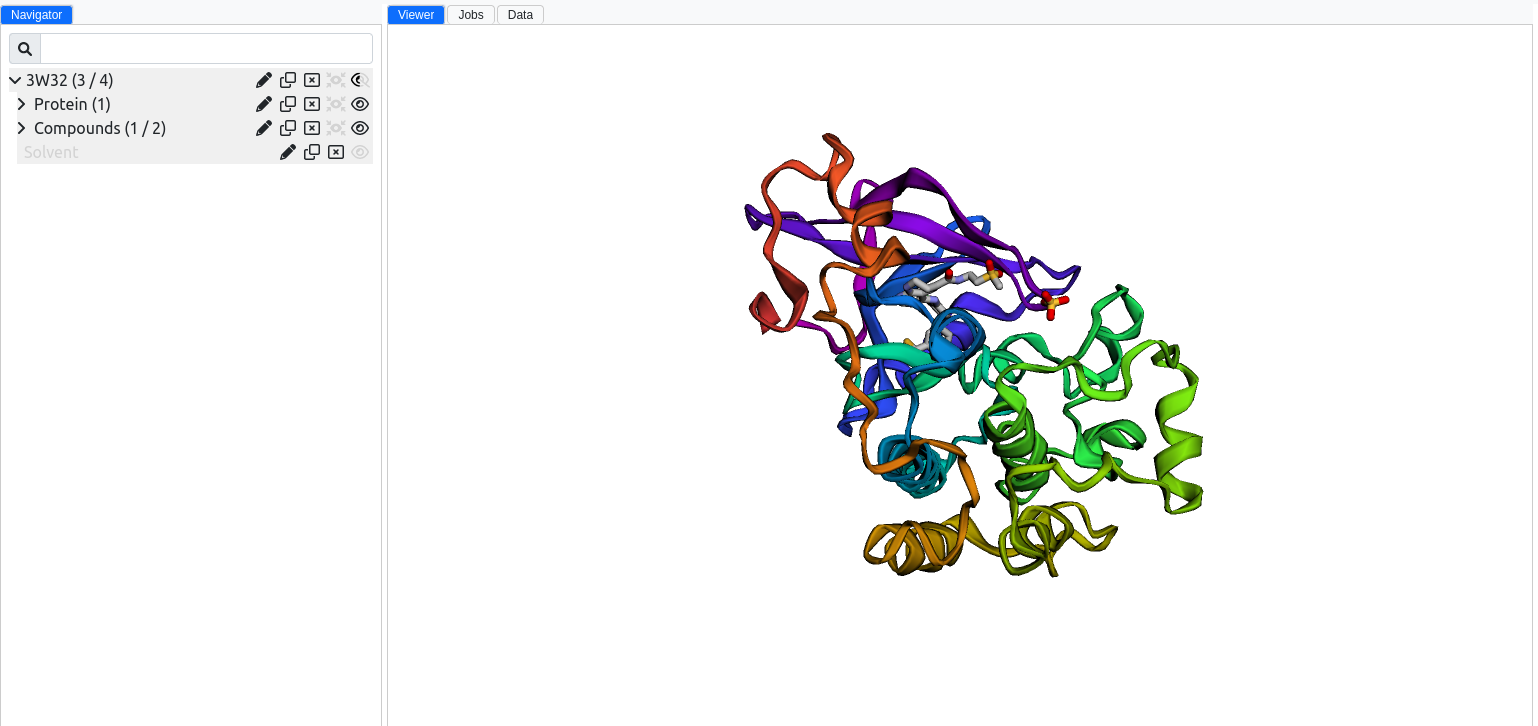Image resolution: width=1538 pixels, height=726 pixels.
Task: Duplicate the 3W32 entry
Action: tap(288, 80)
